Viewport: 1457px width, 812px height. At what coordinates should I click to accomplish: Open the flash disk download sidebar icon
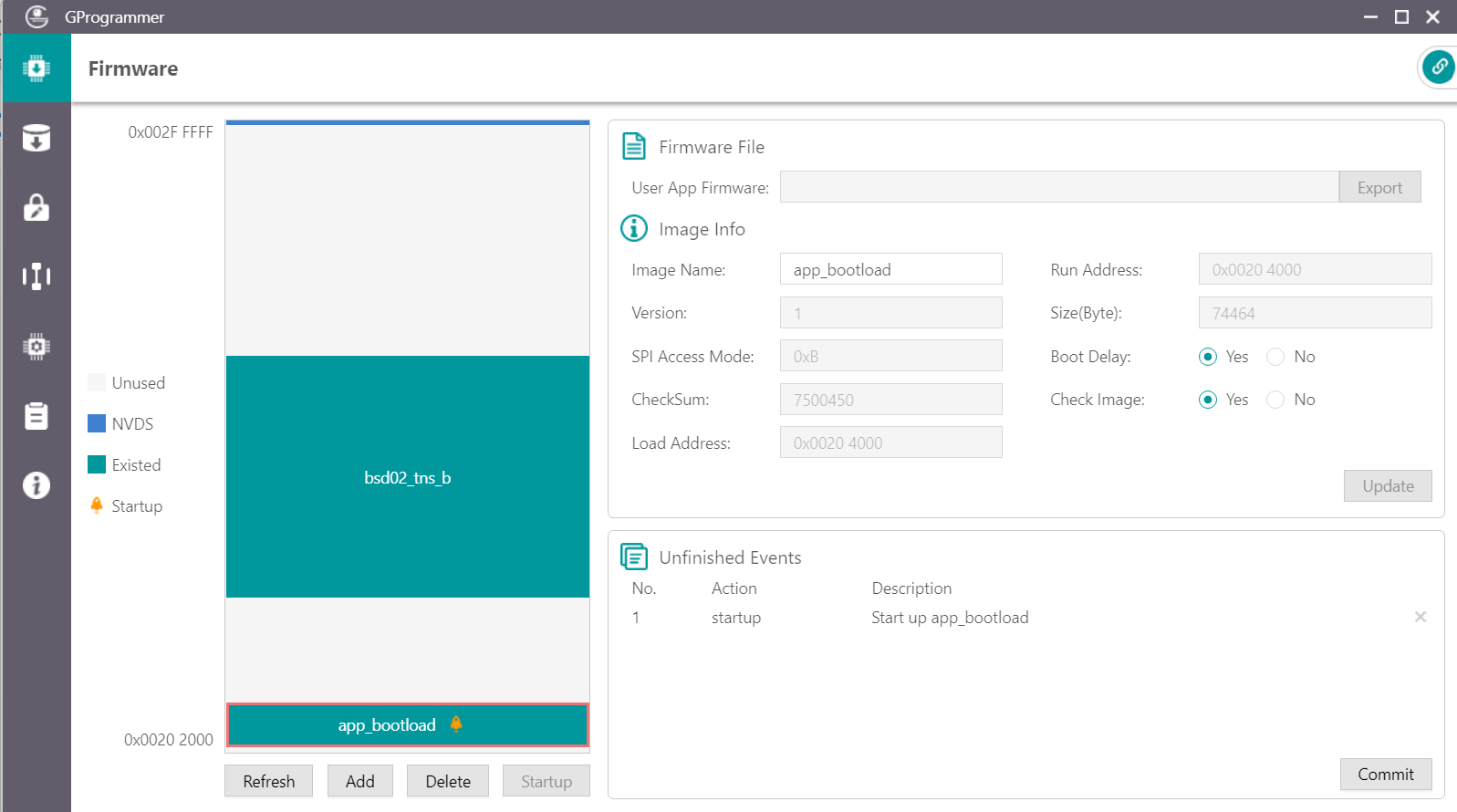coord(36,138)
